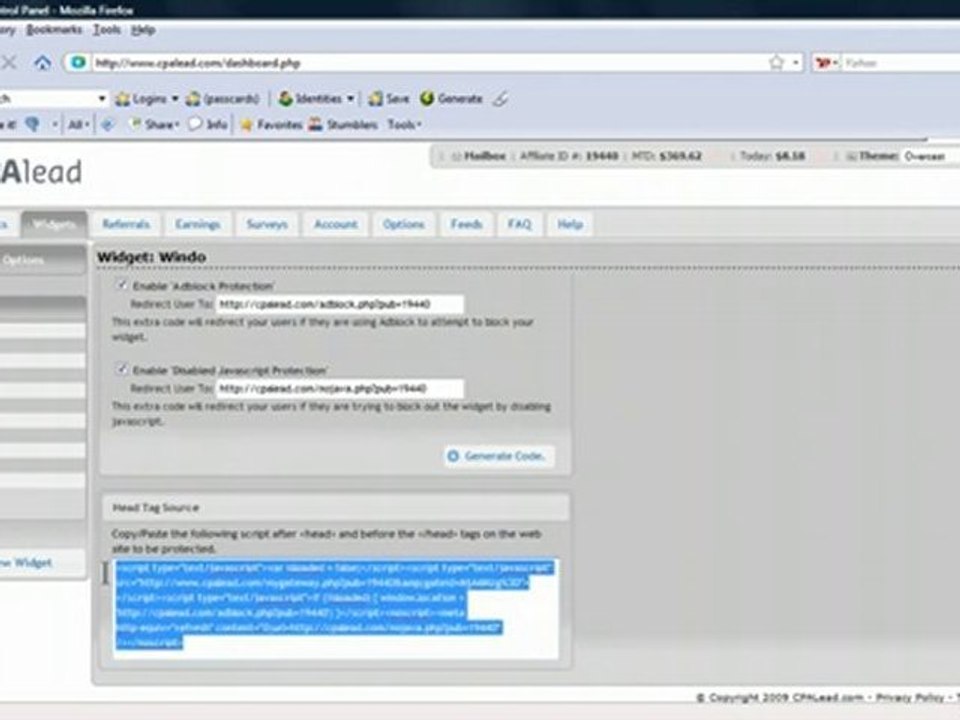Click the Generate Code button

500,456
